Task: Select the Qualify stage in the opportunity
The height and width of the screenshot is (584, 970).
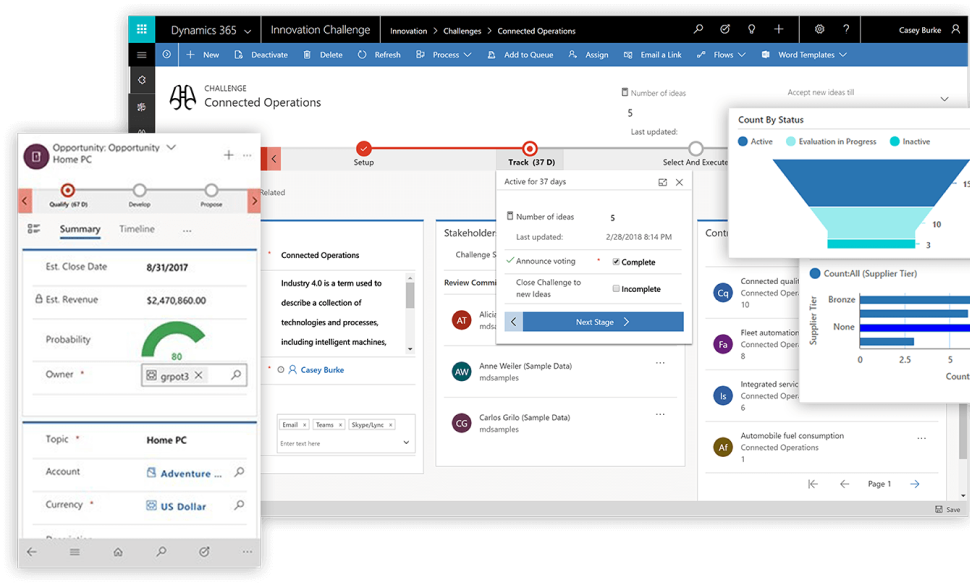Action: (x=68, y=190)
